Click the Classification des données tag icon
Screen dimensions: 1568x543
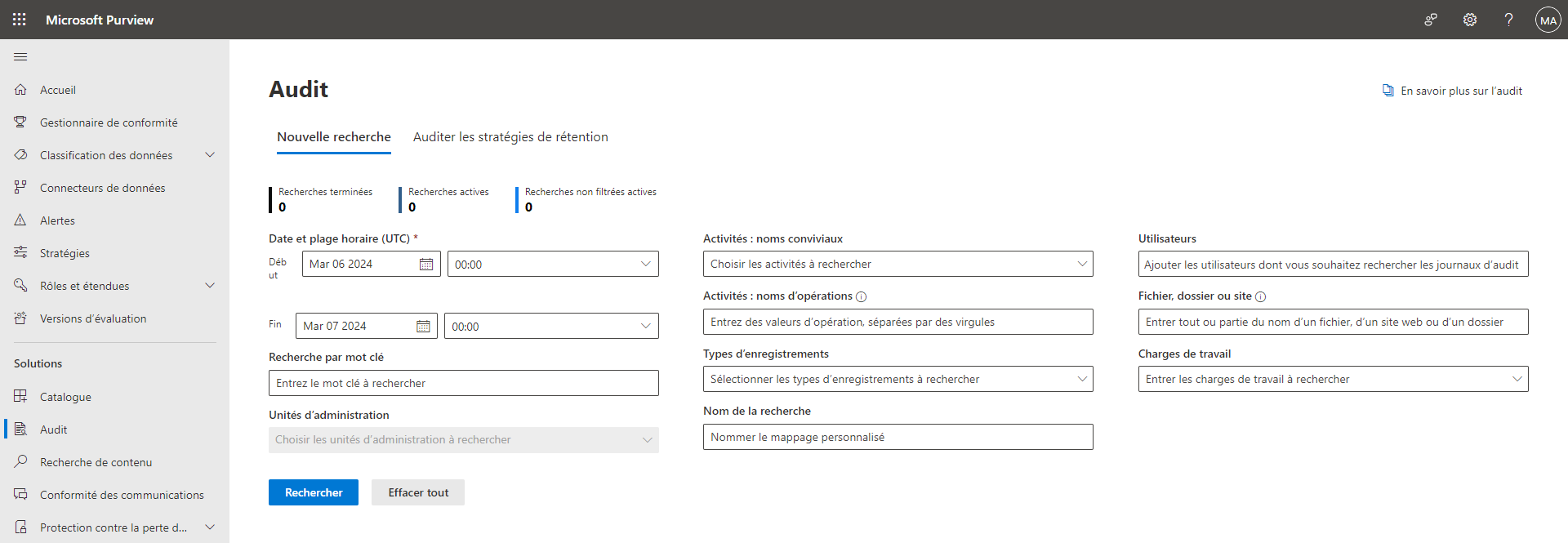(x=20, y=155)
